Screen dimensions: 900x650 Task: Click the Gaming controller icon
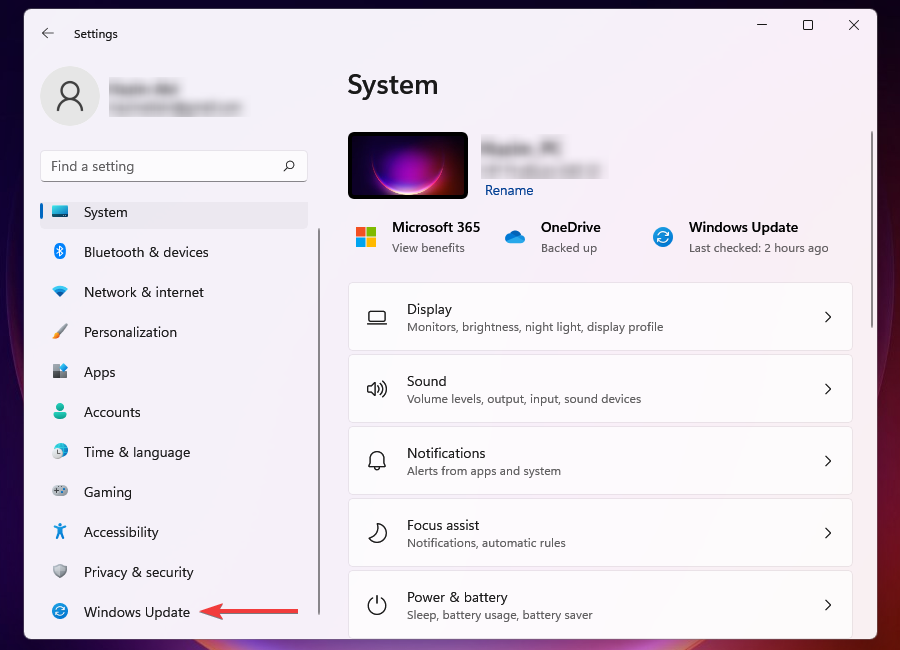pyautogui.click(x=60, y=491)
